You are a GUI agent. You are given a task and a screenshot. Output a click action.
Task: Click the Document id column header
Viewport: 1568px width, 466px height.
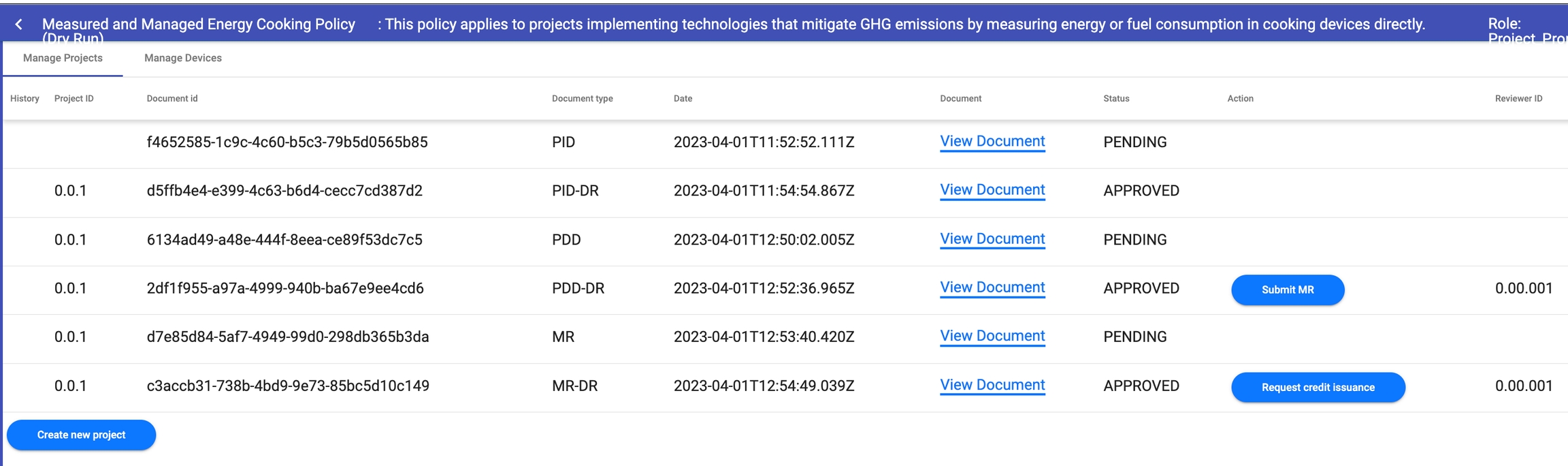[172, 99]
